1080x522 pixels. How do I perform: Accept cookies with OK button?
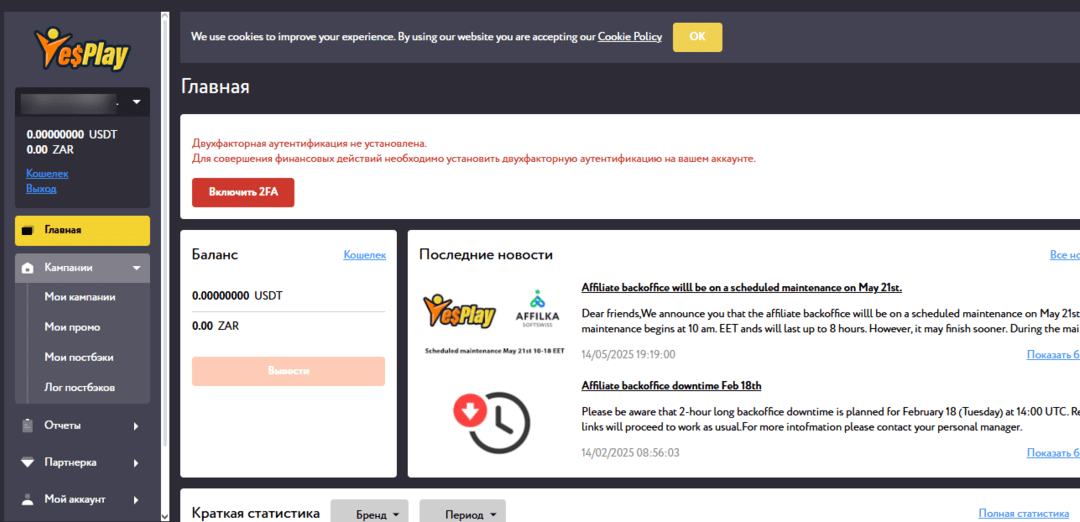tap(698, 37)
